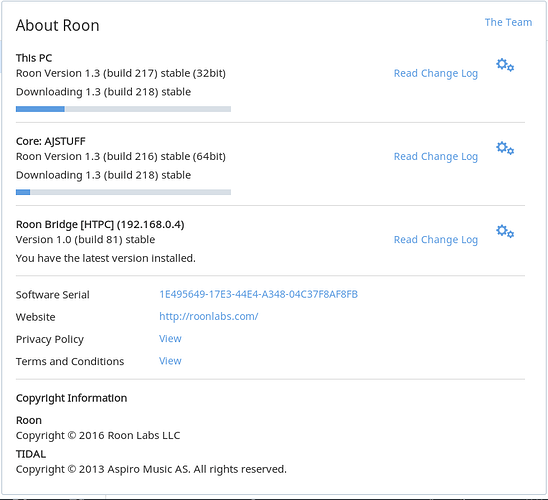Screen dimensions: 548x500
Task: Select 'Core: AJSTUFF' heading
Action: (x=51, y=142)
